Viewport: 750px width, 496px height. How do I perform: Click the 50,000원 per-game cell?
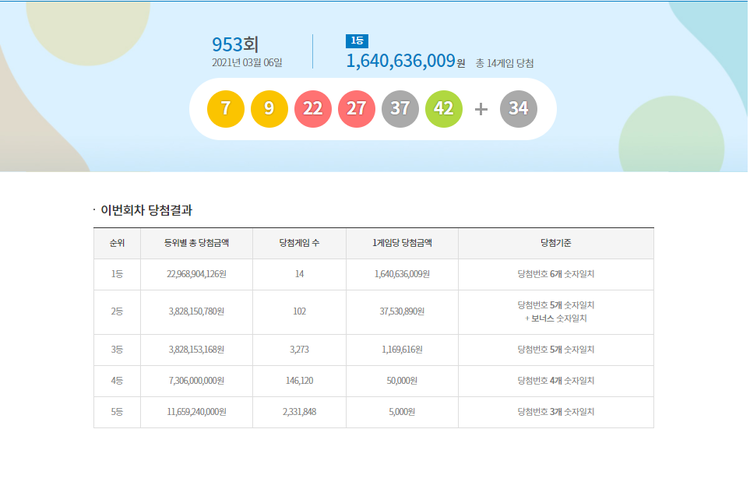point(402,381)
